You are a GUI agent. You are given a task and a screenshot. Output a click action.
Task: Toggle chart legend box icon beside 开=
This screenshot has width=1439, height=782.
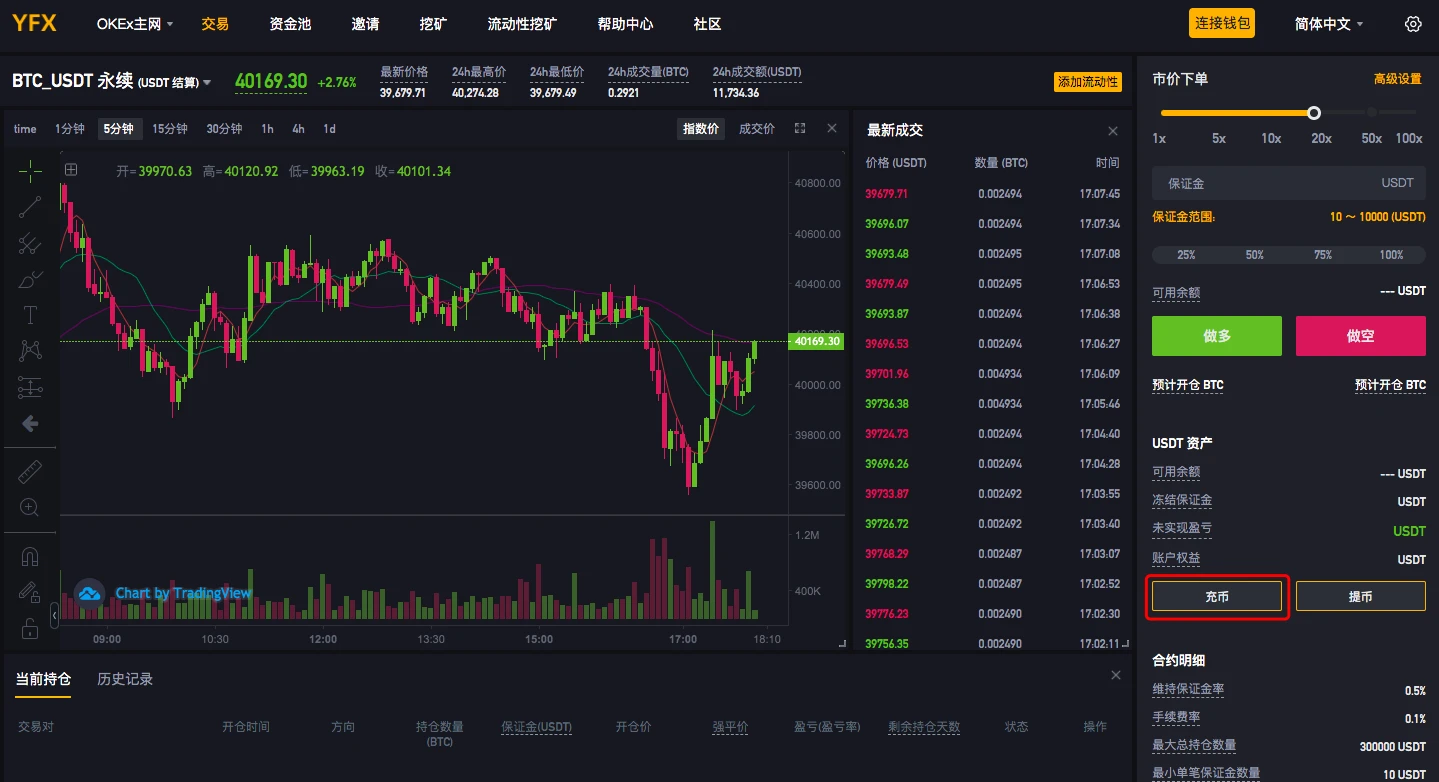point(71,170)
